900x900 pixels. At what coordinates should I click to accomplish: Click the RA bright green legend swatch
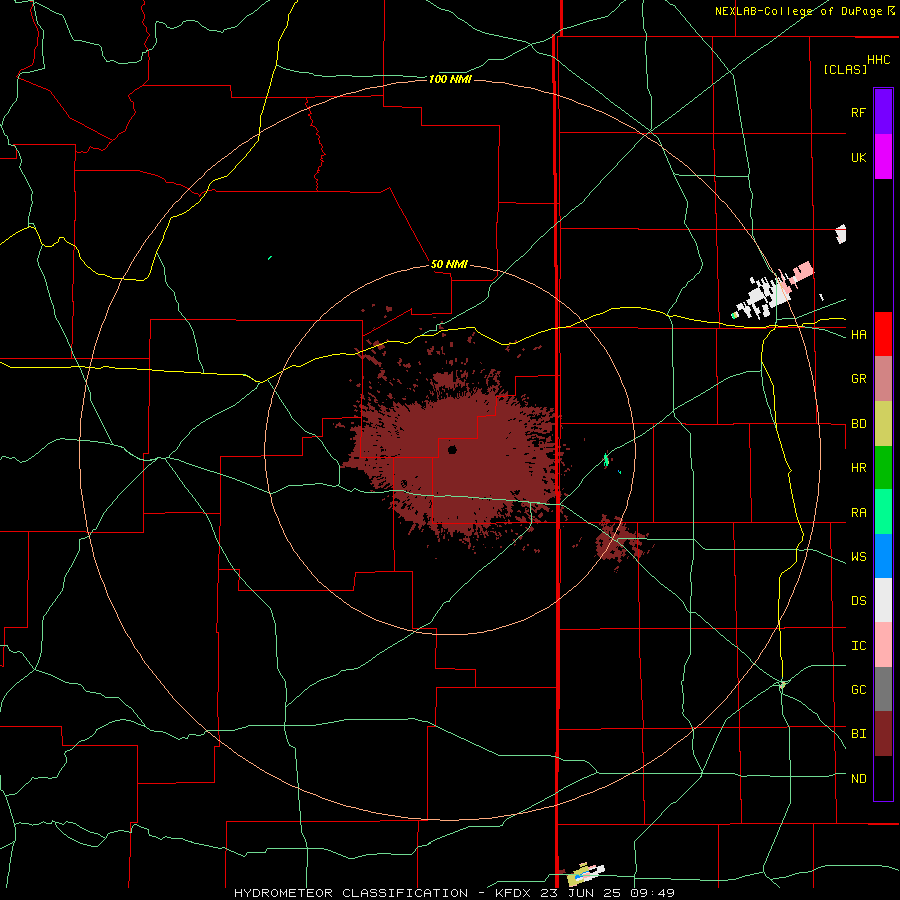point(883,512)
